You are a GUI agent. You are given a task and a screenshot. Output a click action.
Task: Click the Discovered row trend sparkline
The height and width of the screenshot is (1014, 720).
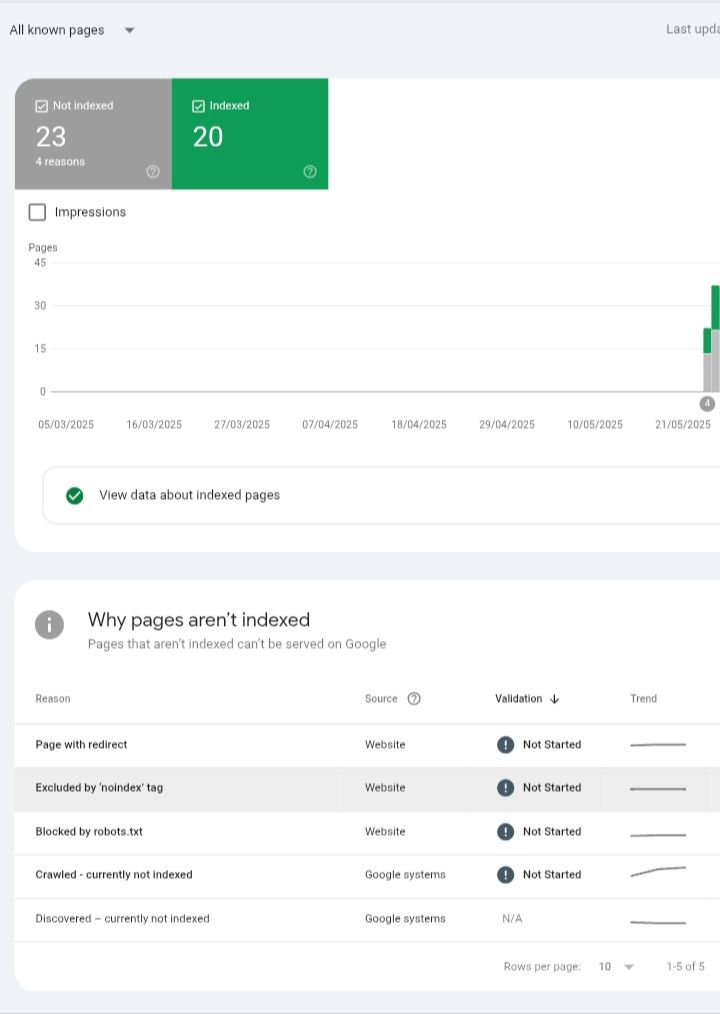tap(658, 922)
